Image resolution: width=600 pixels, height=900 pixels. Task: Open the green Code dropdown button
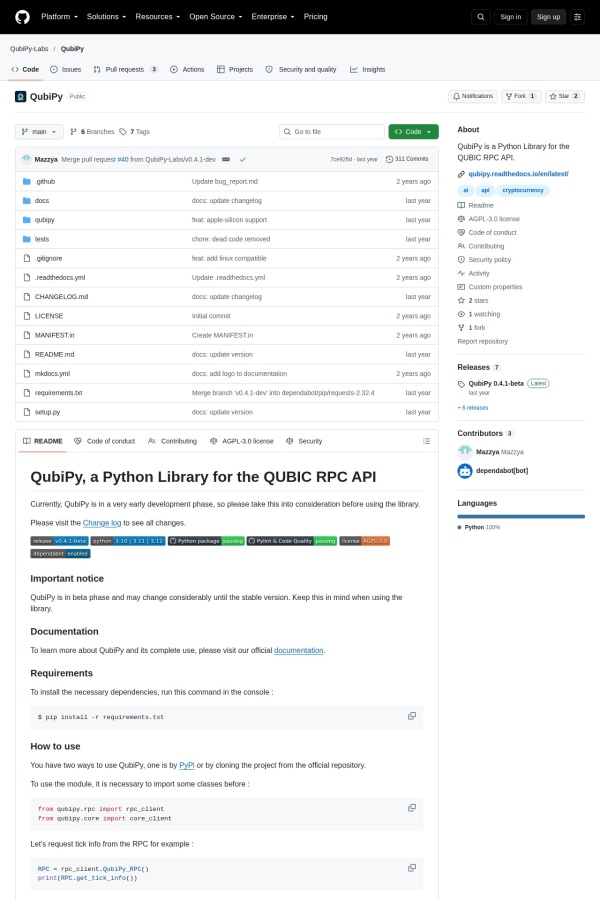coord(413,131)
